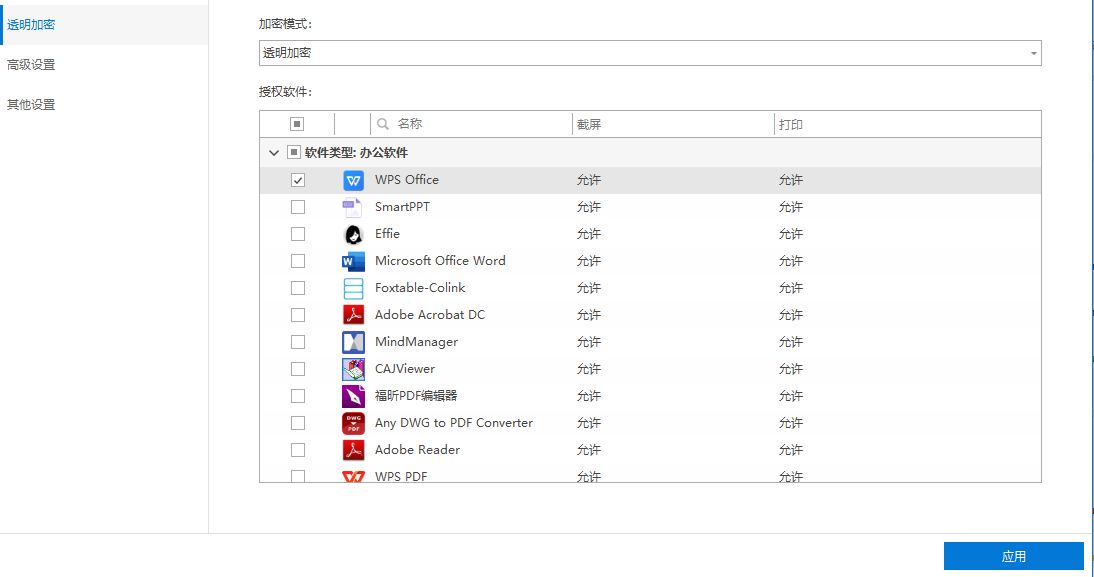
Task: Select the Foxtable-Colink row name
Action: (x=420, y=287)
